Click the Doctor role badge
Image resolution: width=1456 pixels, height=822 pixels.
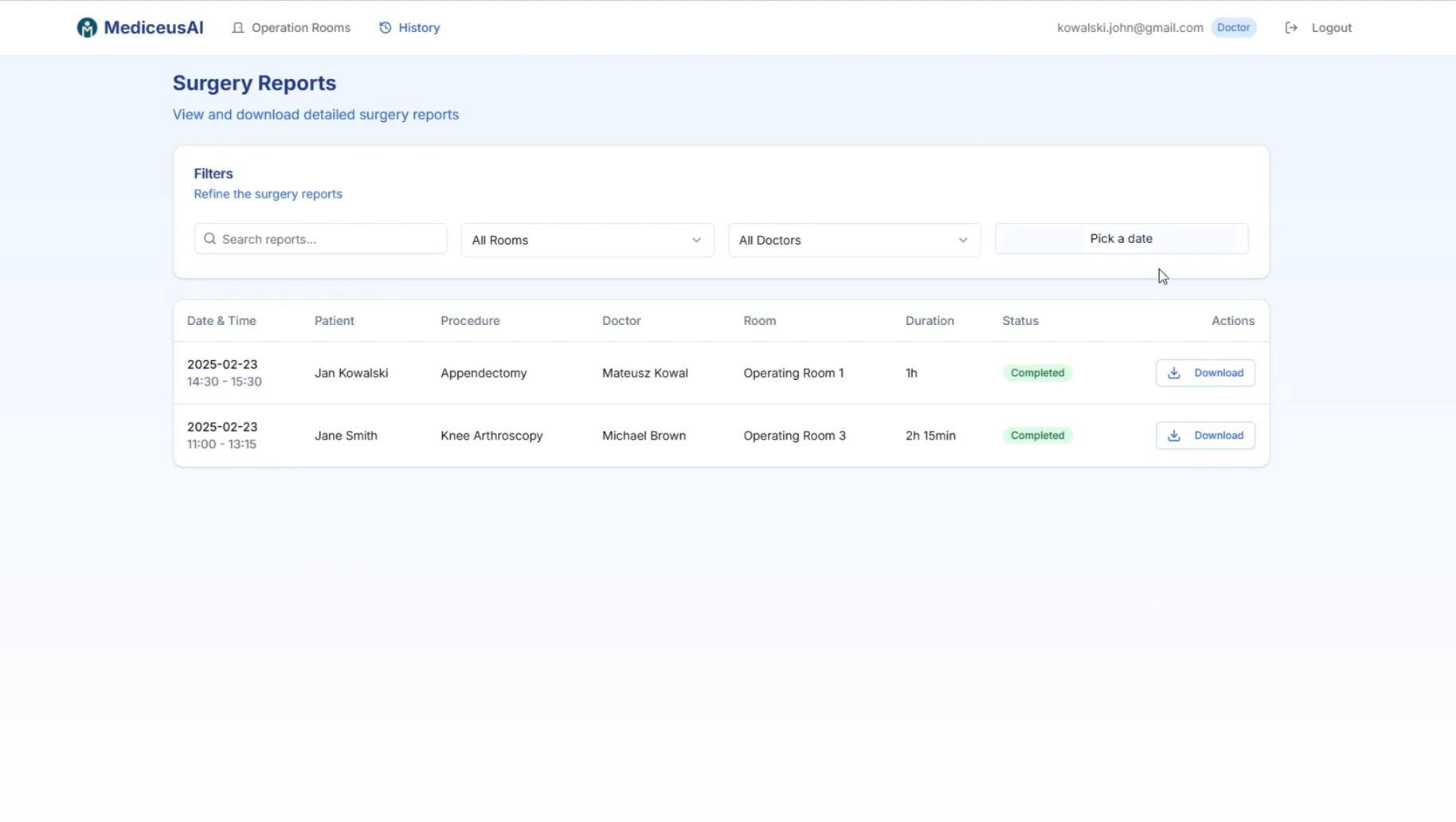pos(1233,28)
